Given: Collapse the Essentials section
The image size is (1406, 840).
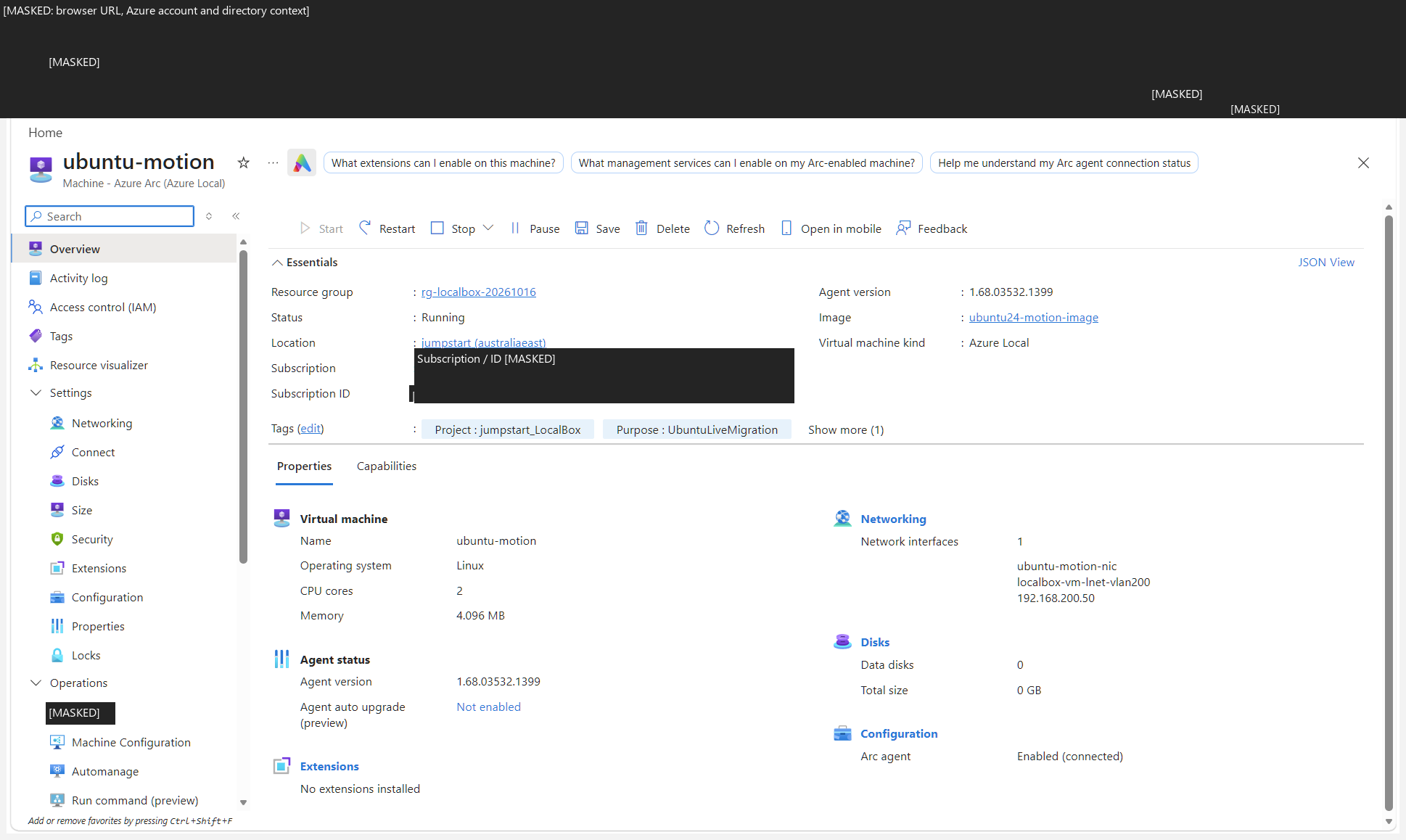Looking at the screenshot, I should pyautogui.click(x=277, y=263).
